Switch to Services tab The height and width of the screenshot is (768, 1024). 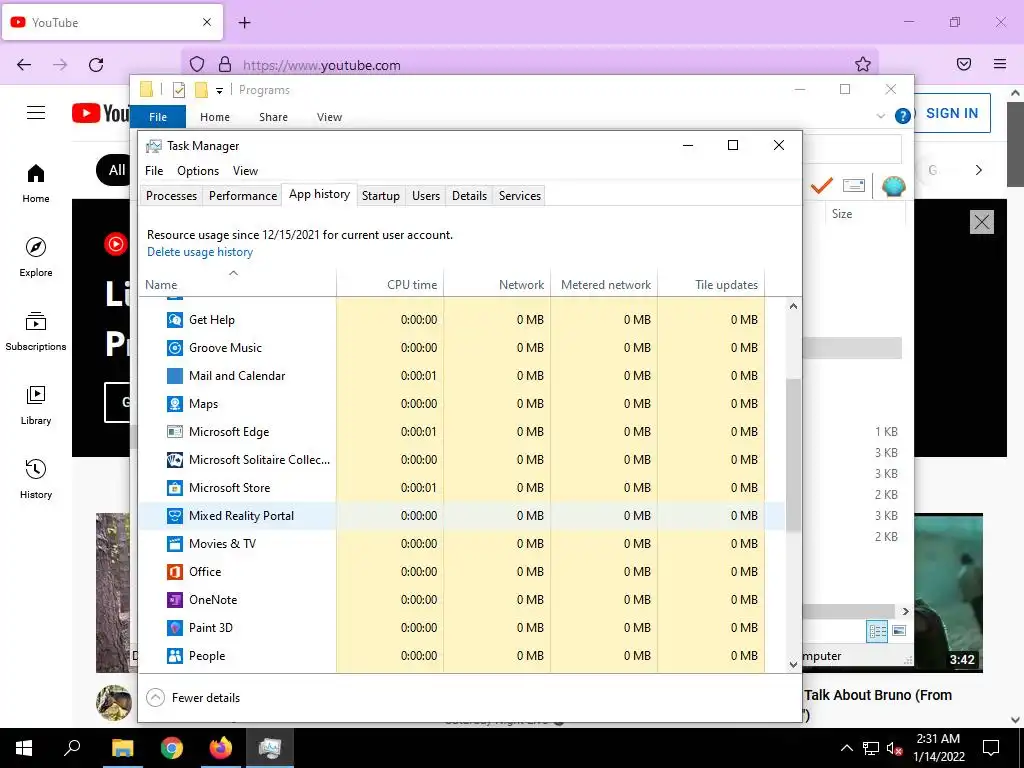click(520, 196)
